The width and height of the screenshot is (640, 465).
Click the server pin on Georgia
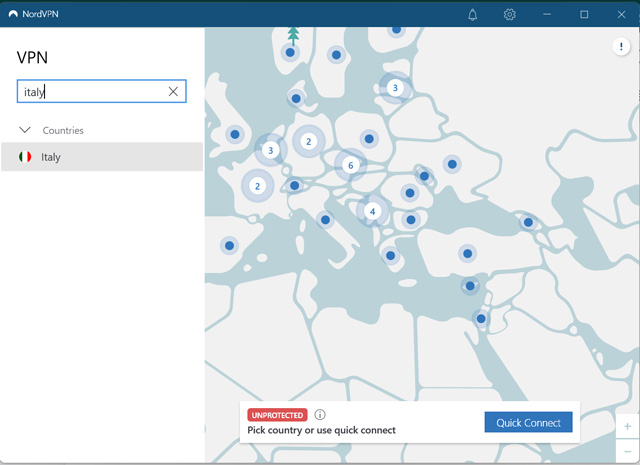click(x=528, y=222)
